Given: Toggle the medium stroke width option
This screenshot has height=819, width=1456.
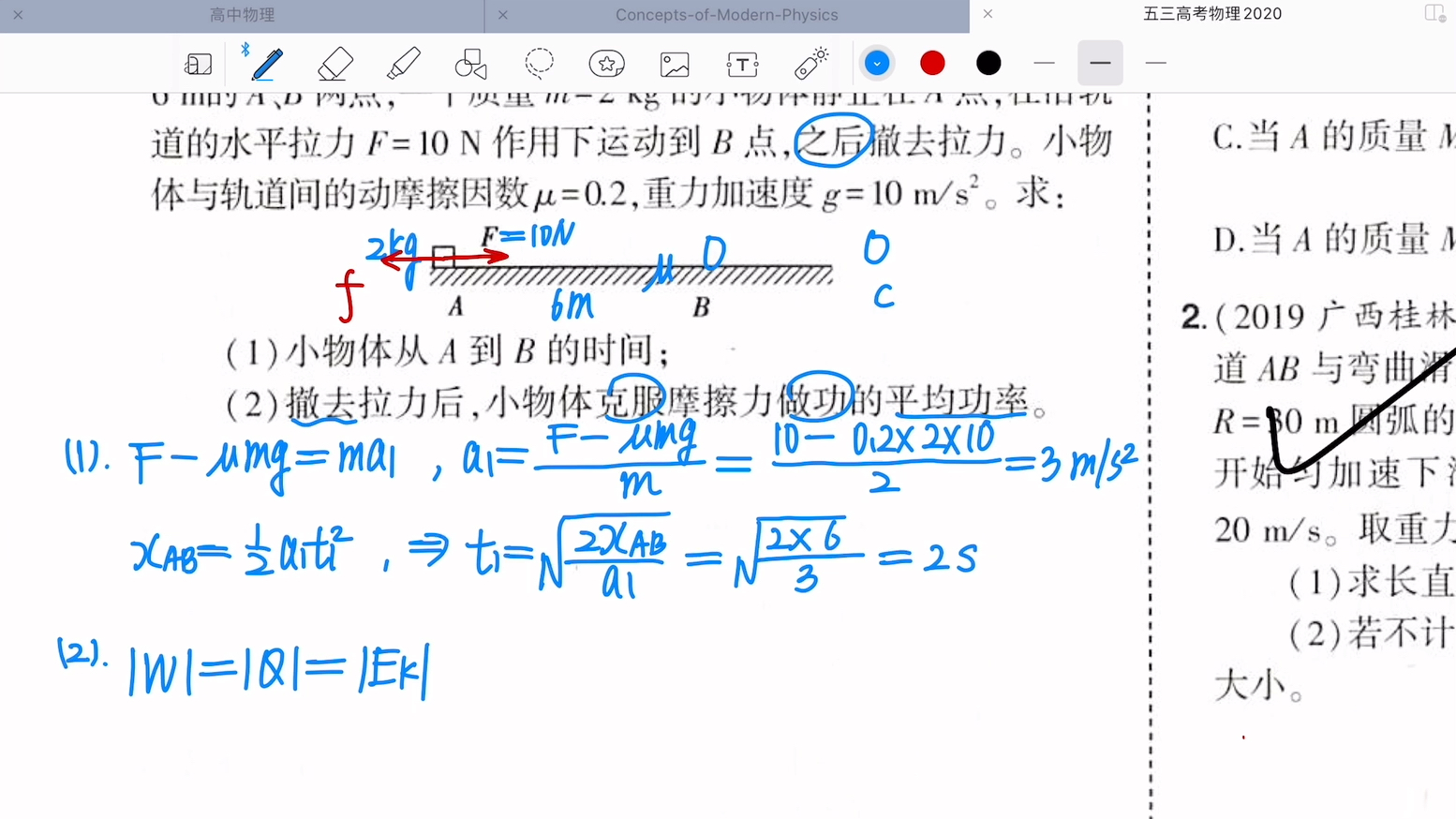Looking at the screenshot, I should [1100, 63].
